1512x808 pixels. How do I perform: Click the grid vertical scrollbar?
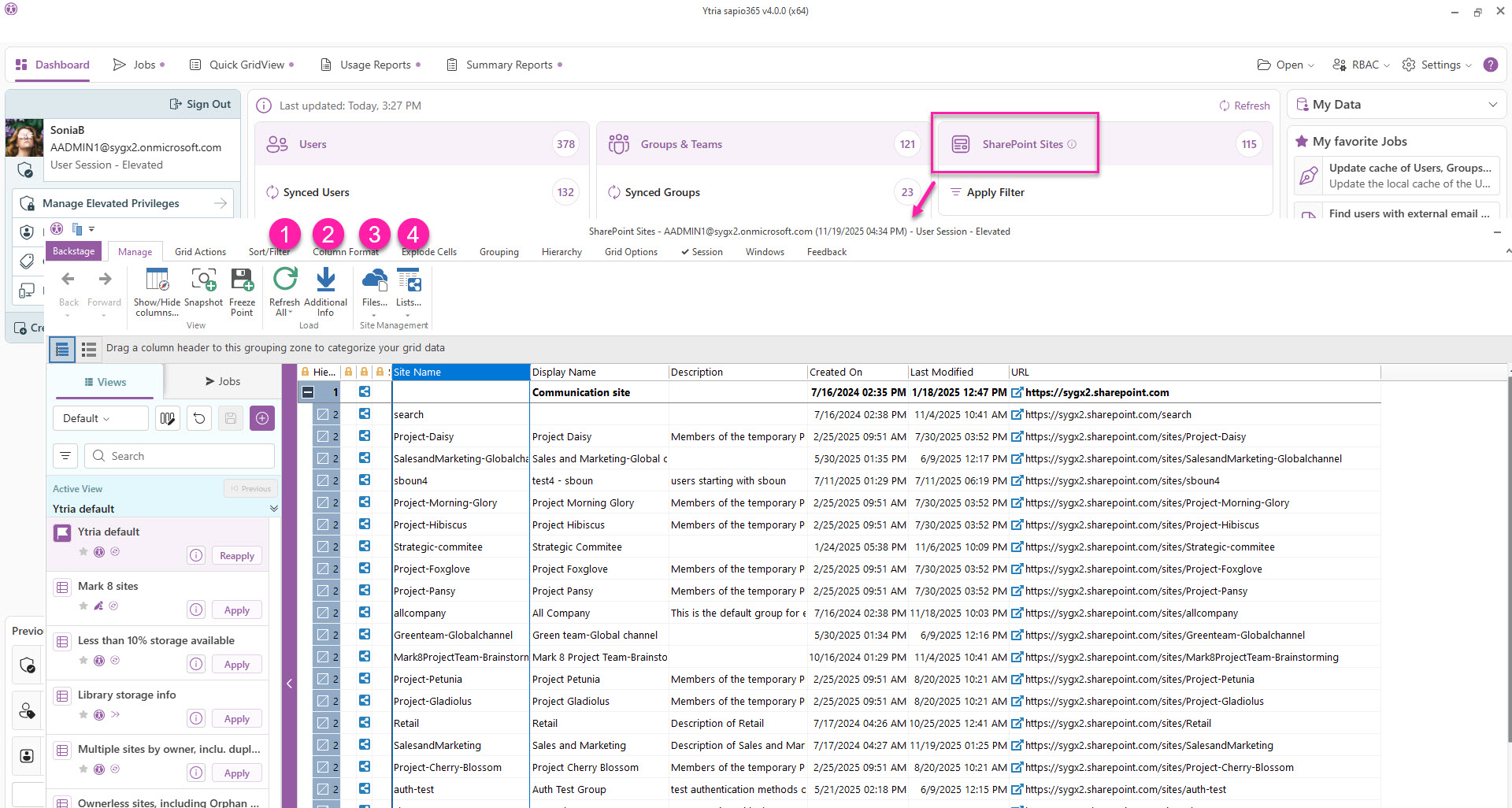pos(1507,551)
